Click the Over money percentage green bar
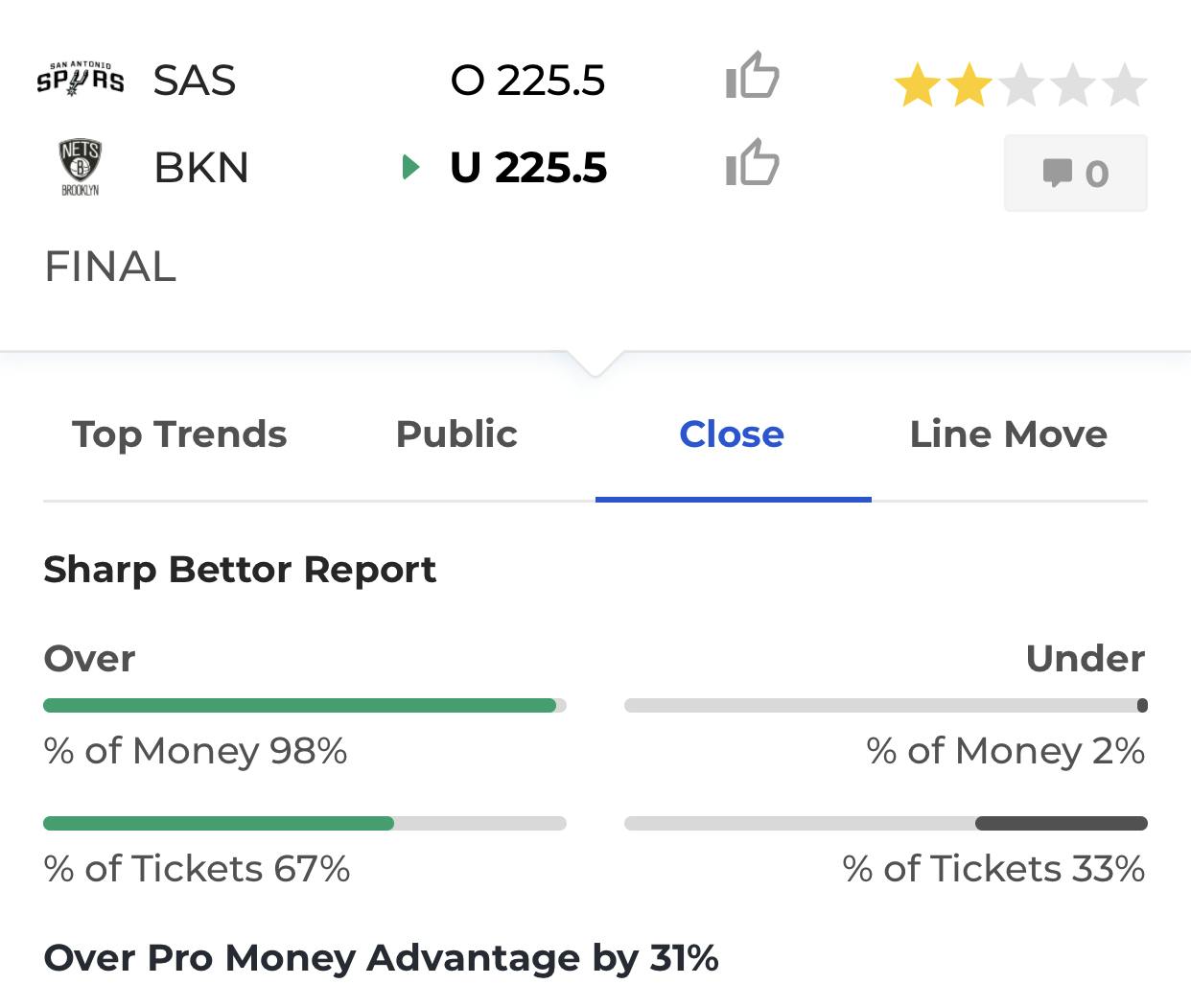This screenshot has width=1191, height=1008. (x=300, y=706)
